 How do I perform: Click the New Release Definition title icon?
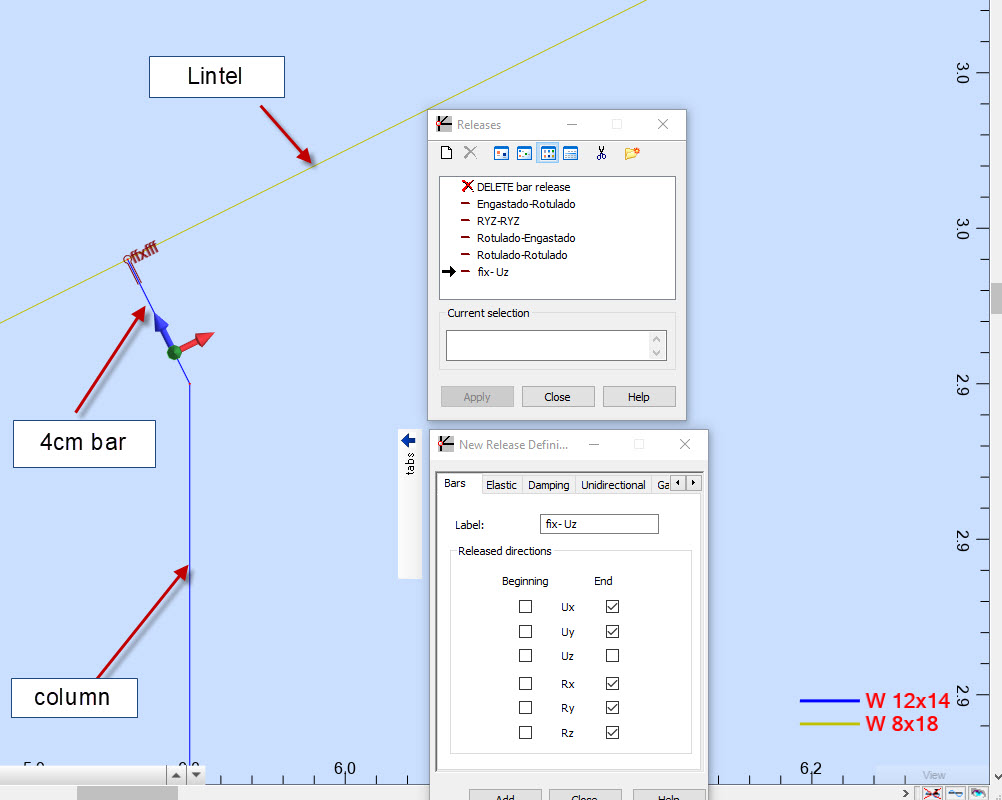(x=446, y=444)
